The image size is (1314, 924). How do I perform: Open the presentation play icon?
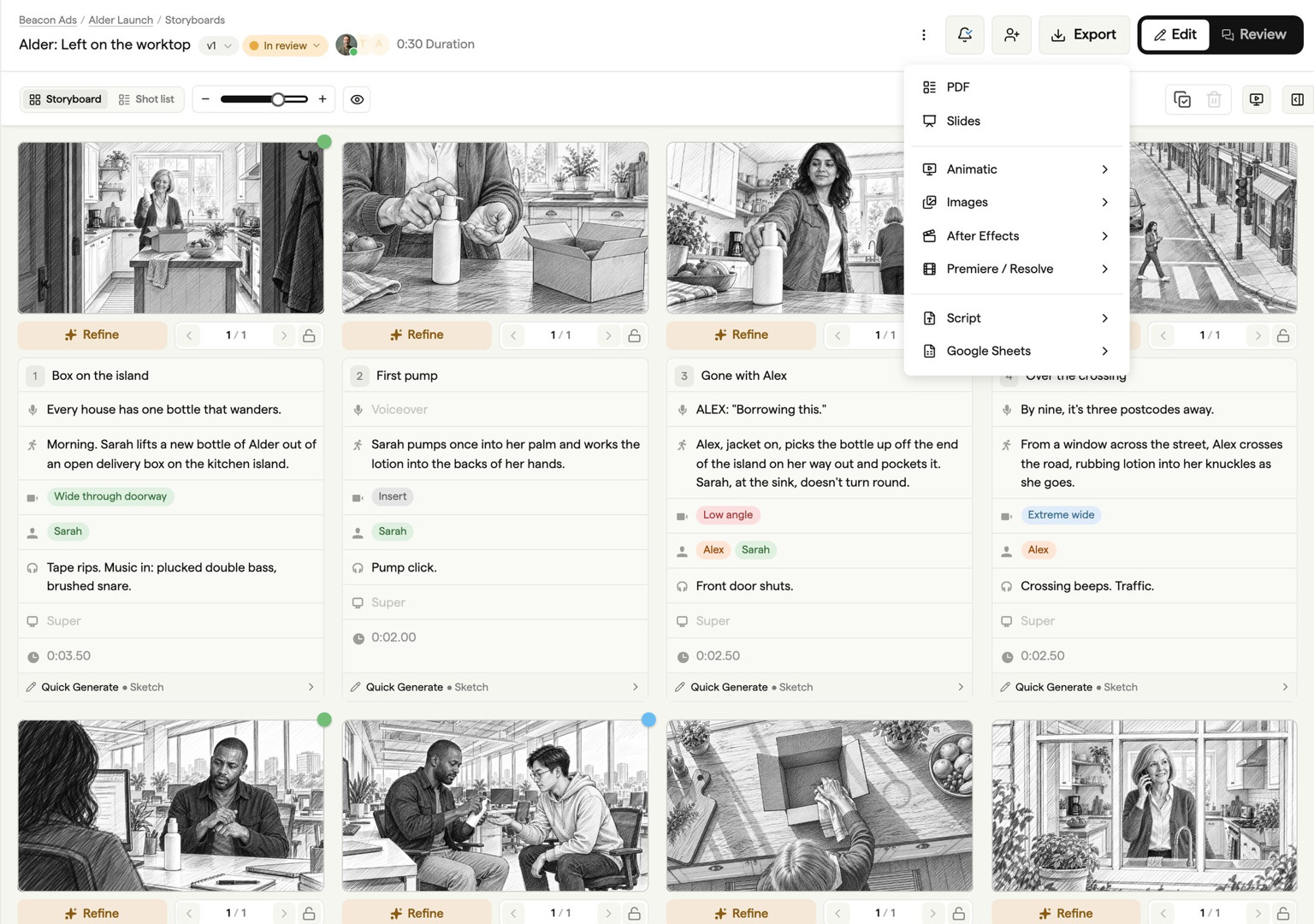[1256, 100]
